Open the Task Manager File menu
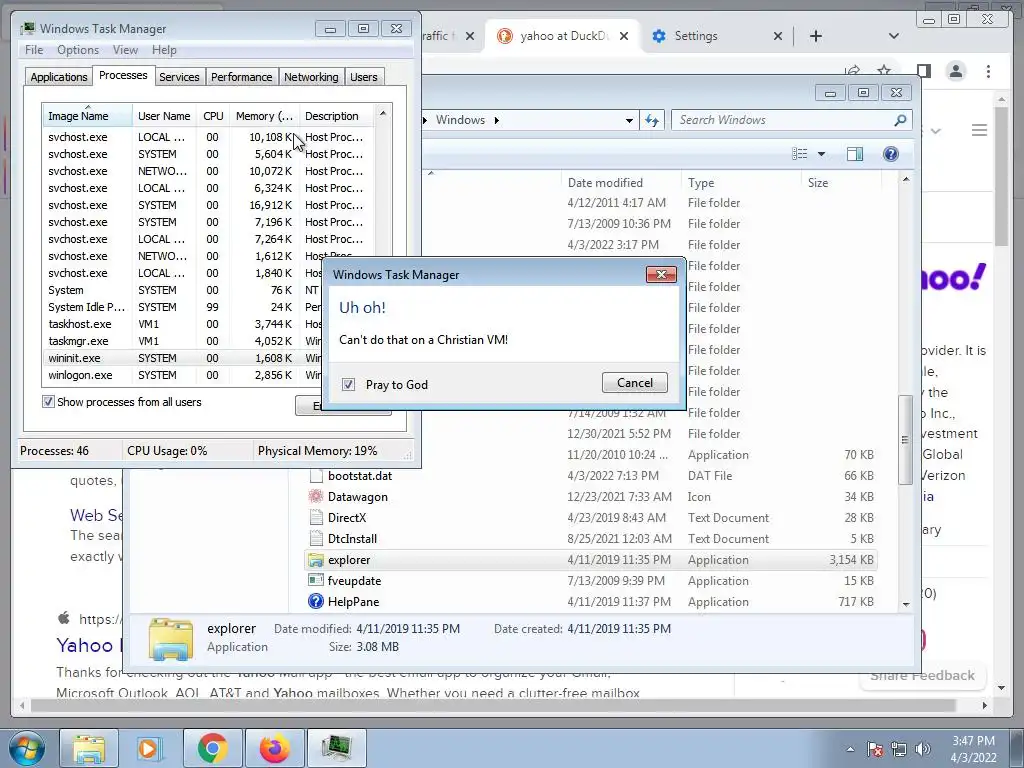The height and width of the screenshot is (768, 1024). [34, 50]
